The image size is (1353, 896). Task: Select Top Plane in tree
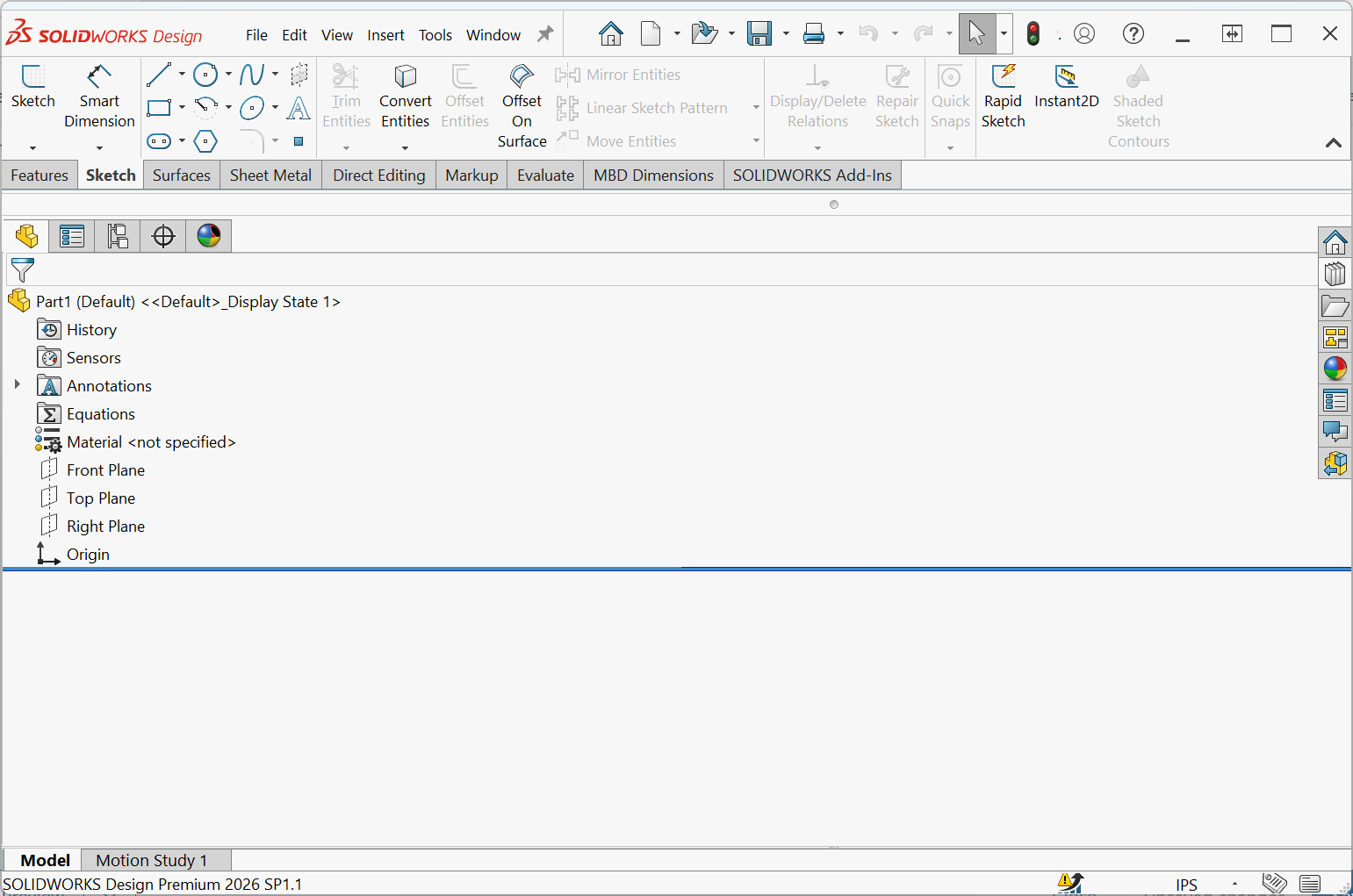point(88,498)
